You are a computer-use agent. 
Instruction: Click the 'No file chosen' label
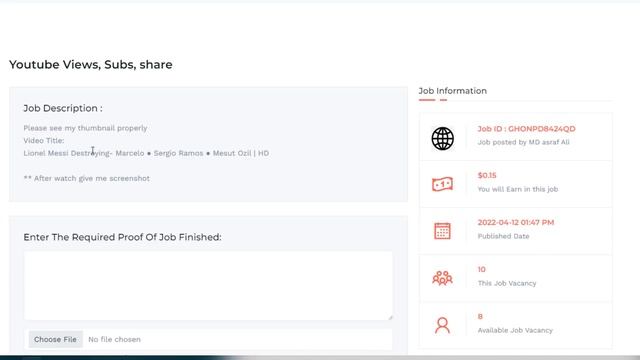(x=114, y=339)
